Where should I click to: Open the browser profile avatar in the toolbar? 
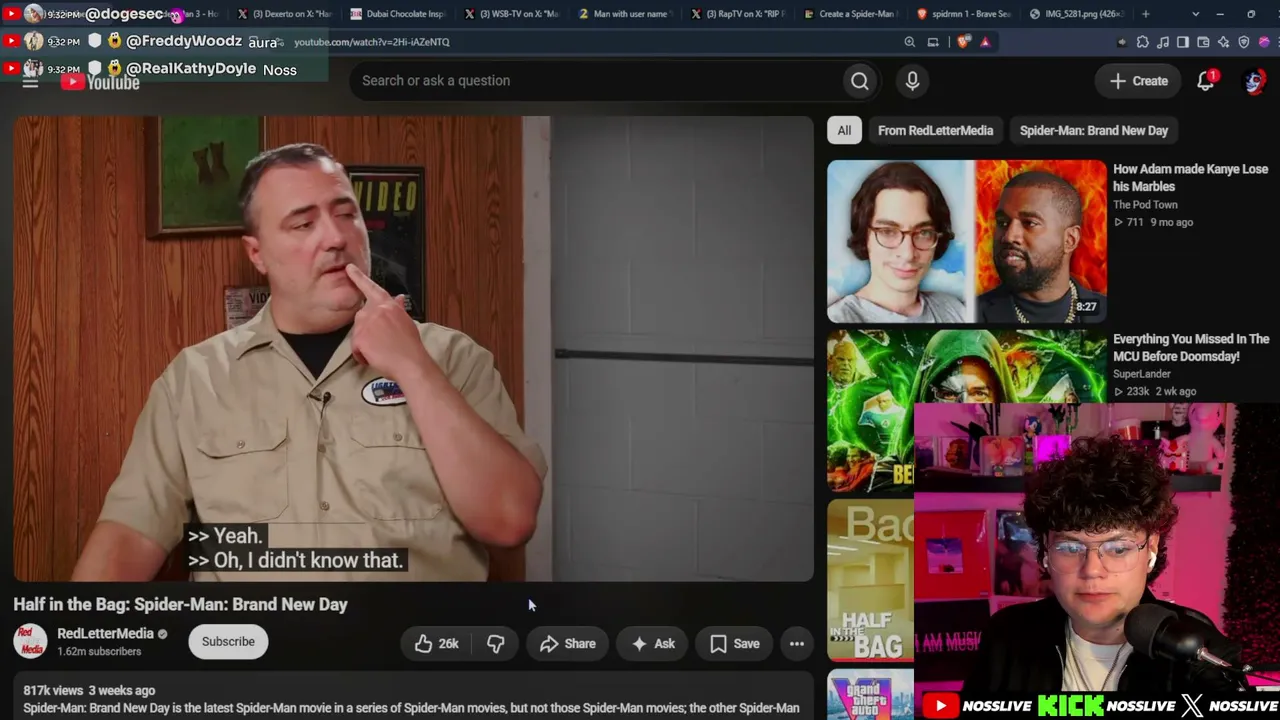(1265, 42)
